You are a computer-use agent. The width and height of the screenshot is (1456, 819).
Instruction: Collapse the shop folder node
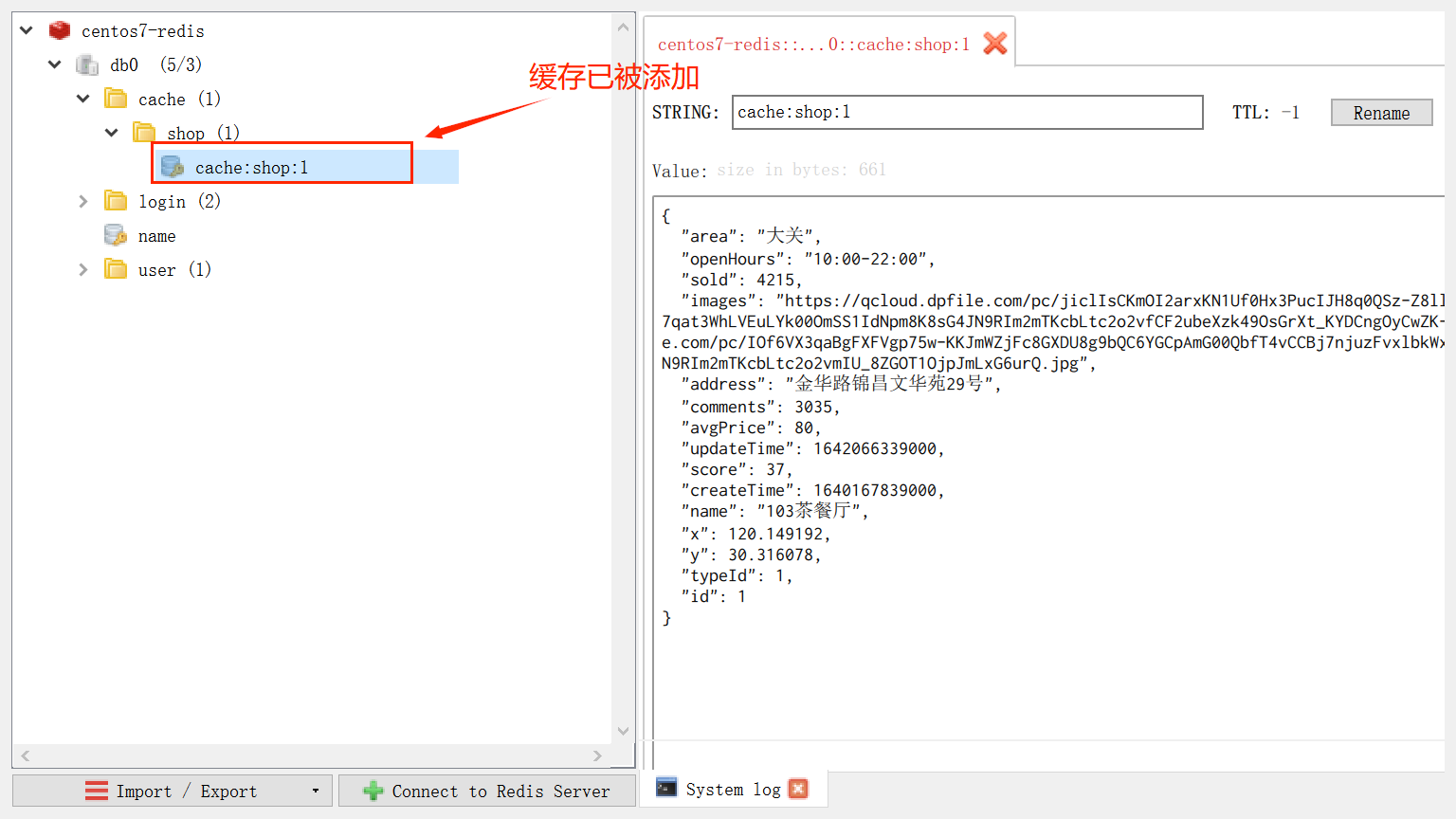point(112,133)
